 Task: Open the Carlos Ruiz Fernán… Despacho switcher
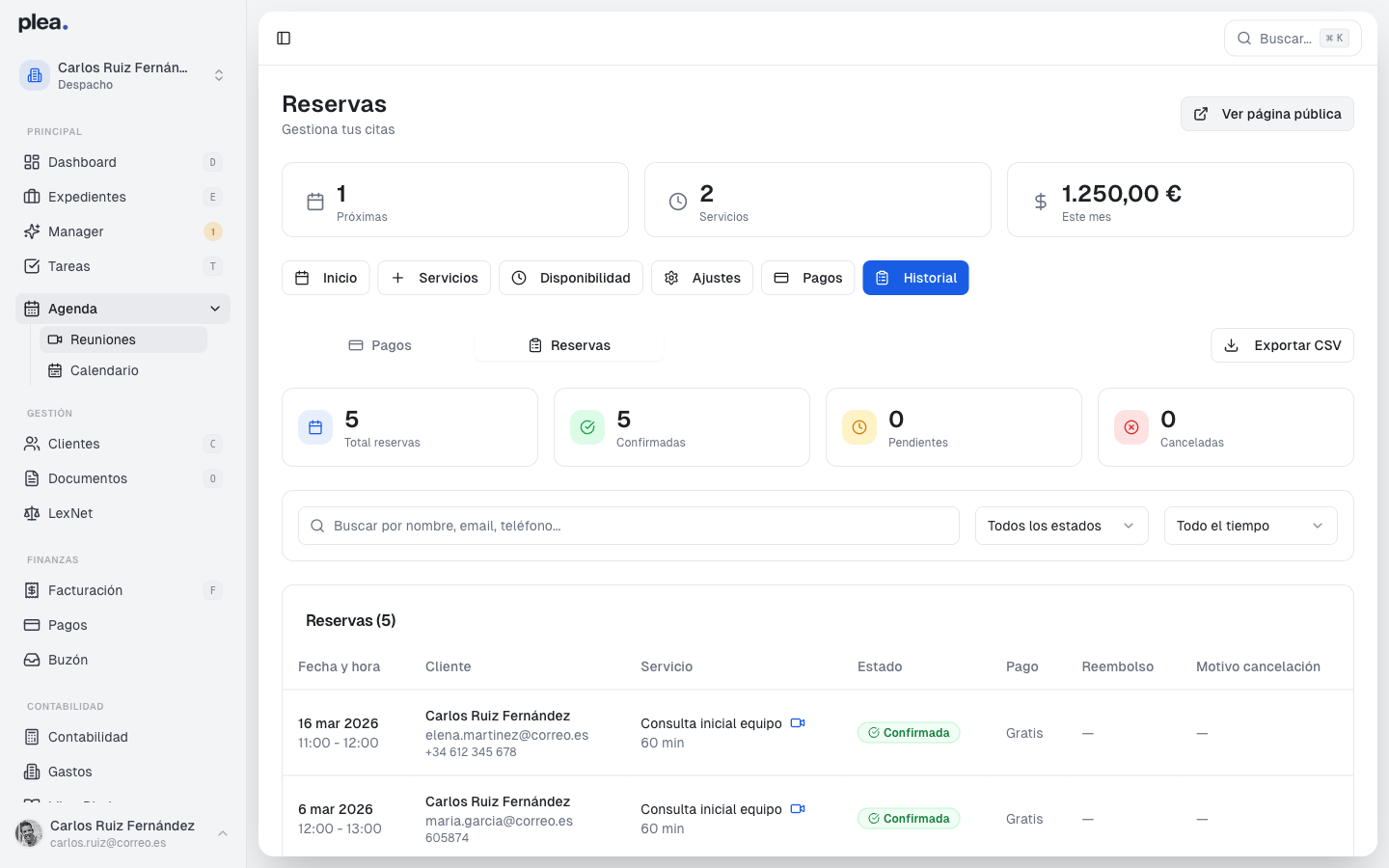[x=123, y=75]
